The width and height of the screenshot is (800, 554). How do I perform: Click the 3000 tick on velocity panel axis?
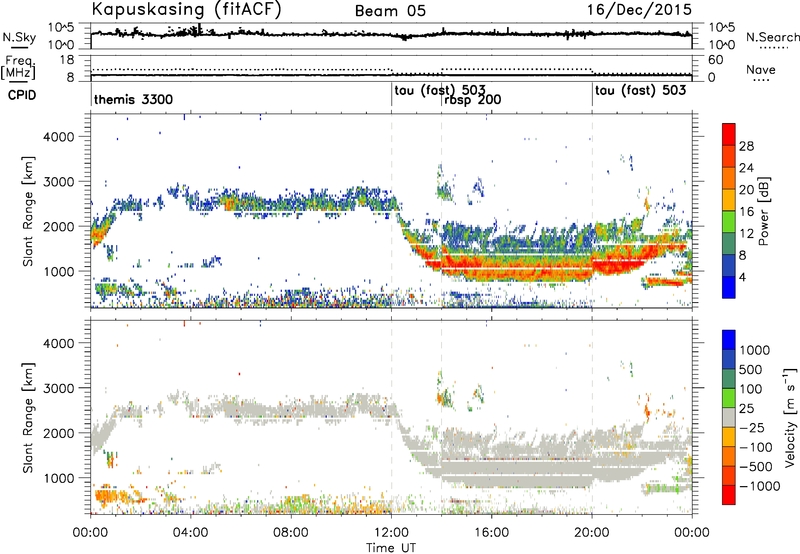[x=59, y=388]
